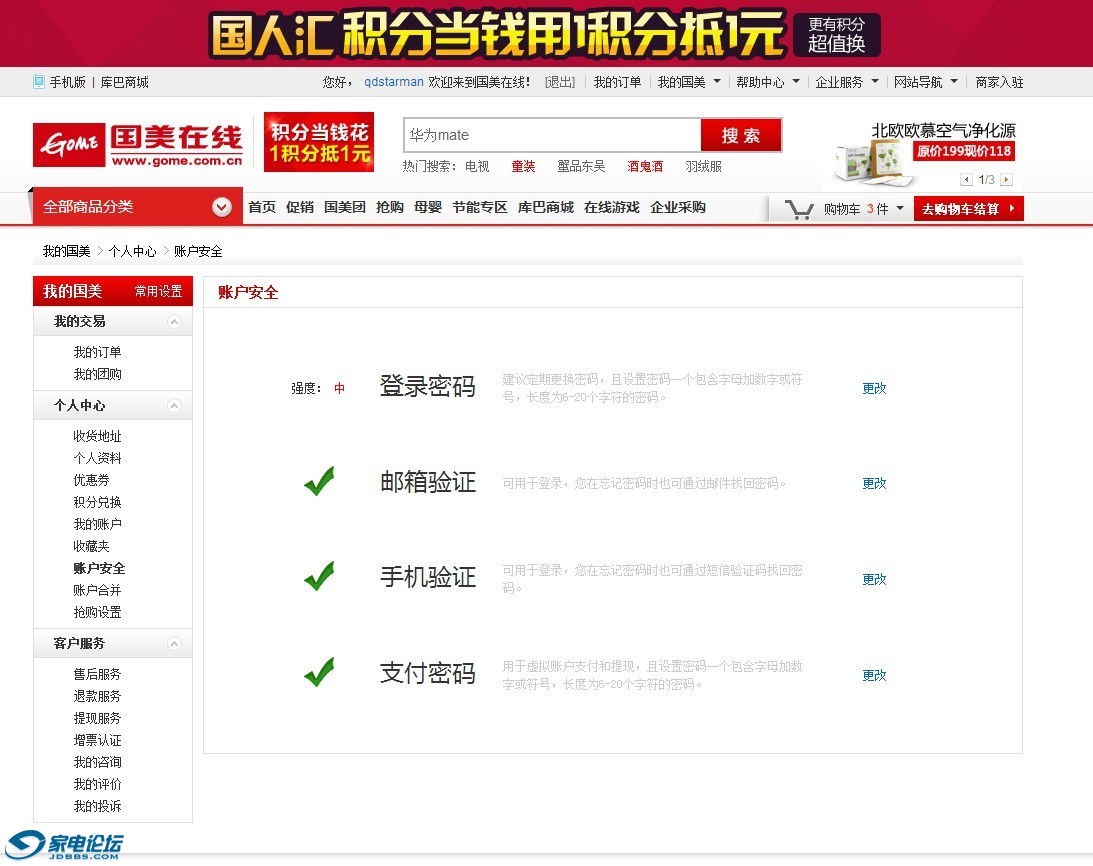Viewport: 1093px width, 866px height.
Task: Click the ad carousel previous arrow
Action: [x=965, y=180]
